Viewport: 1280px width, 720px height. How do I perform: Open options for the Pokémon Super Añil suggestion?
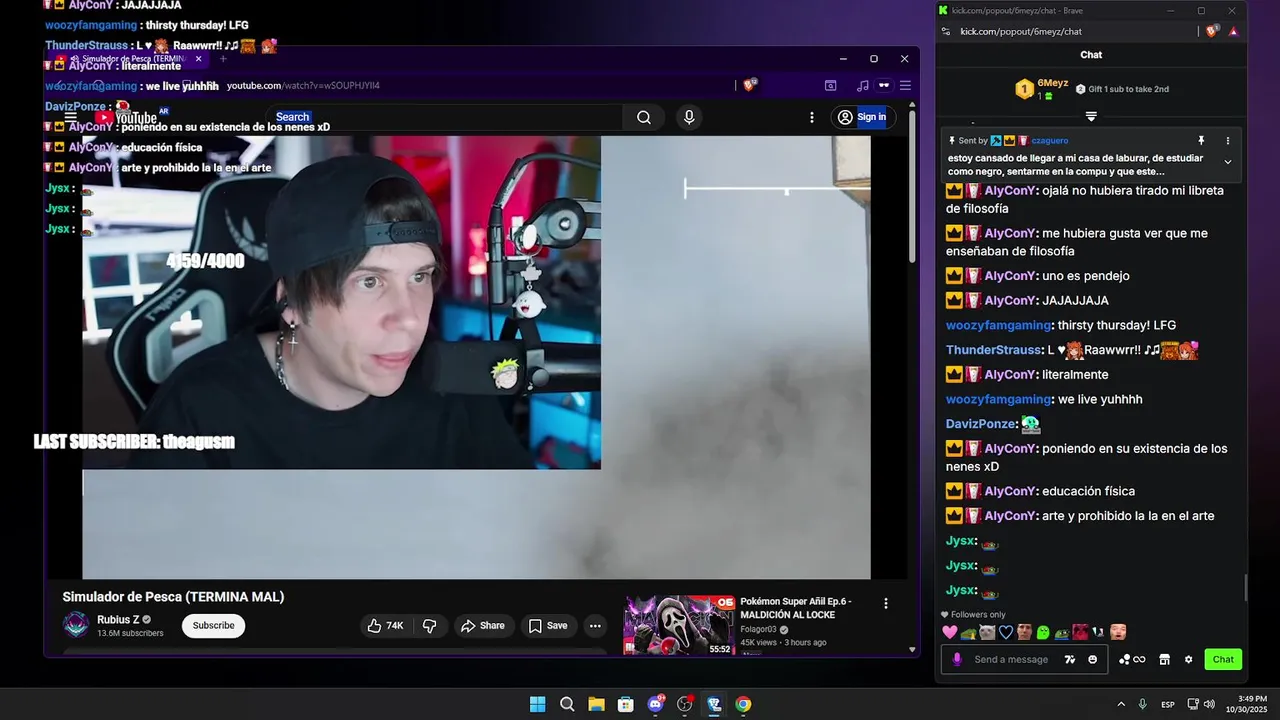(x=885, y=603)
